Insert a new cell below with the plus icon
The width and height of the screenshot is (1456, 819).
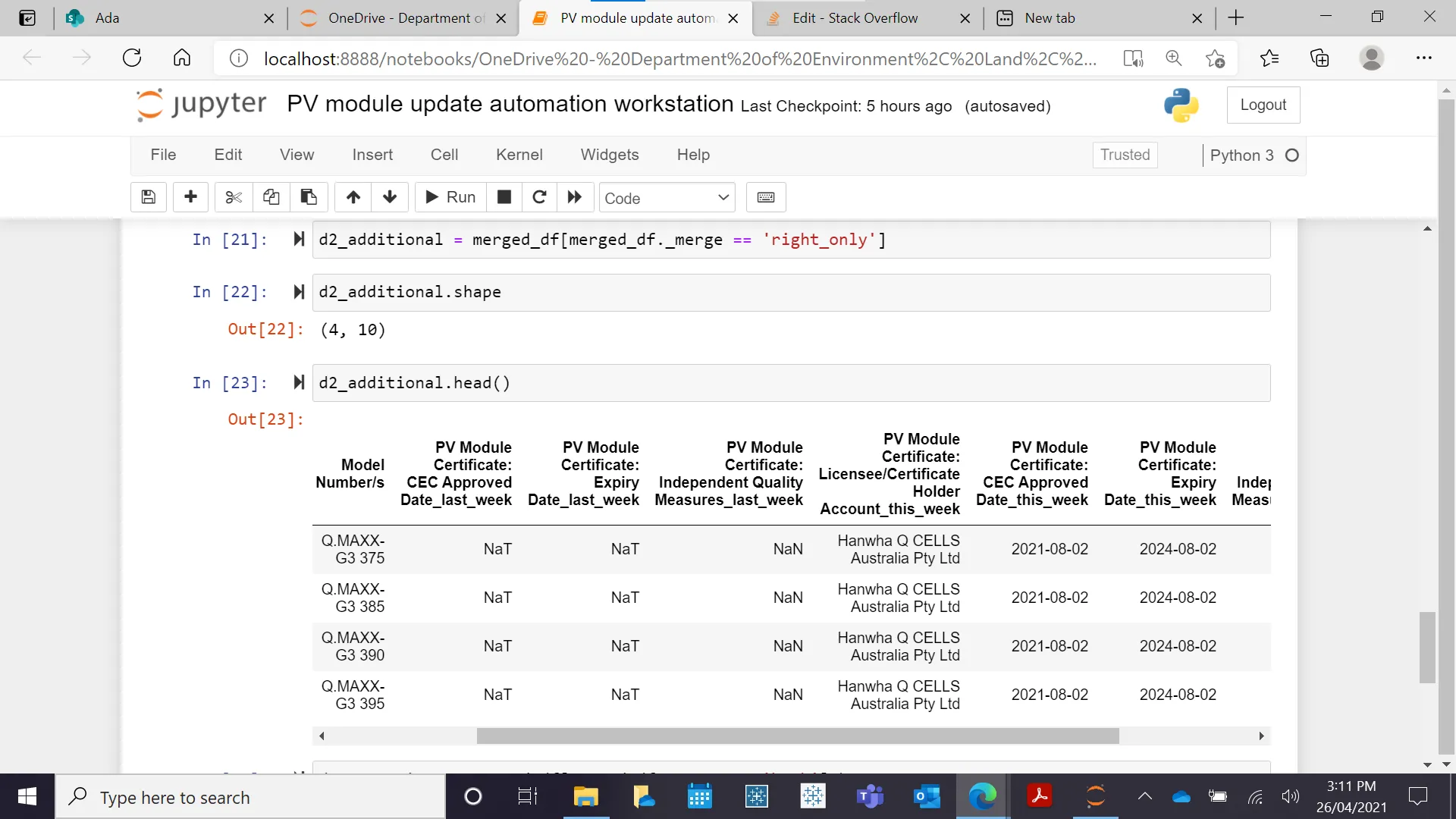point(190,197)
